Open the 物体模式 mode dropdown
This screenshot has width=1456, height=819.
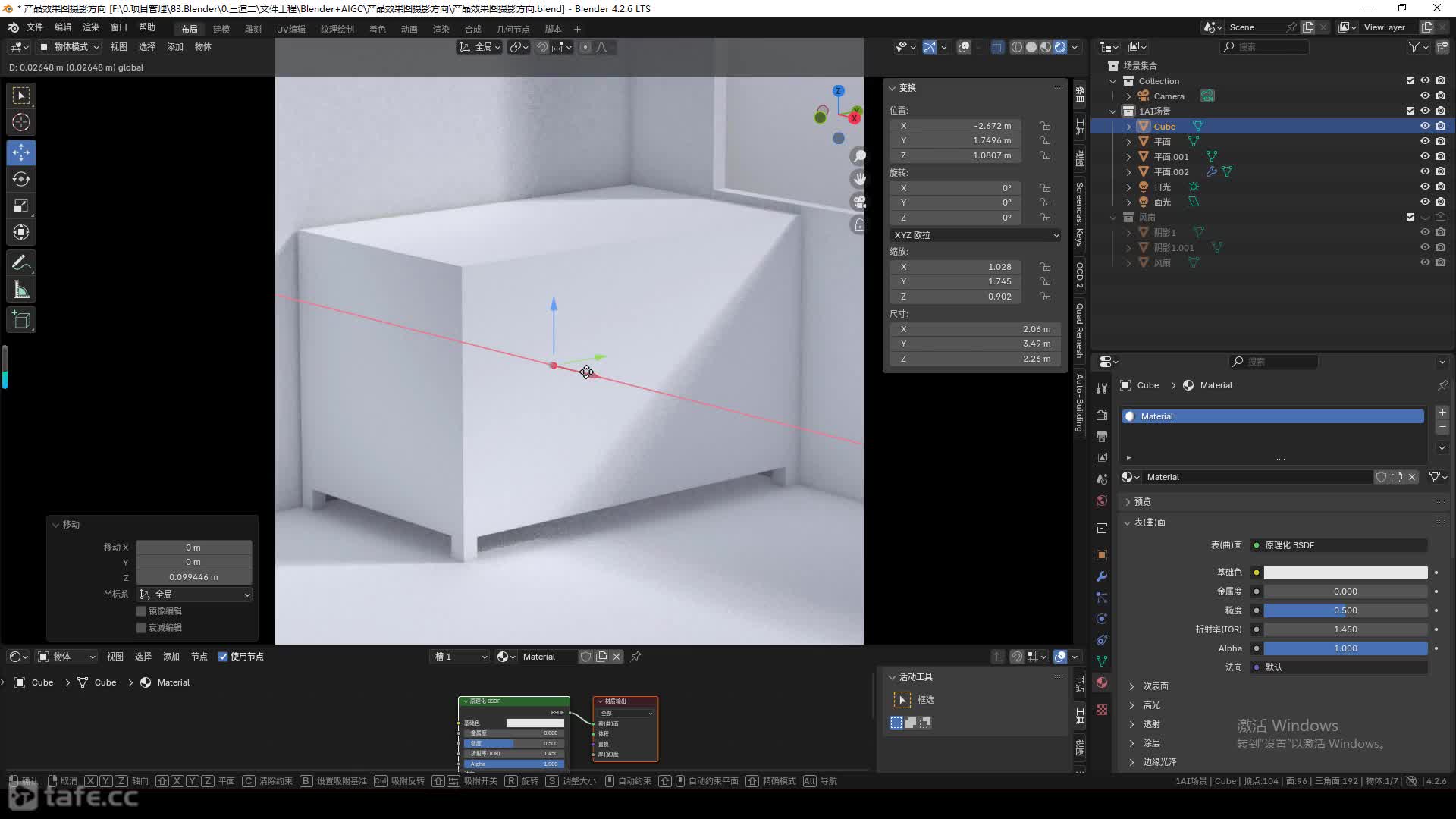(x=69, y=47)
